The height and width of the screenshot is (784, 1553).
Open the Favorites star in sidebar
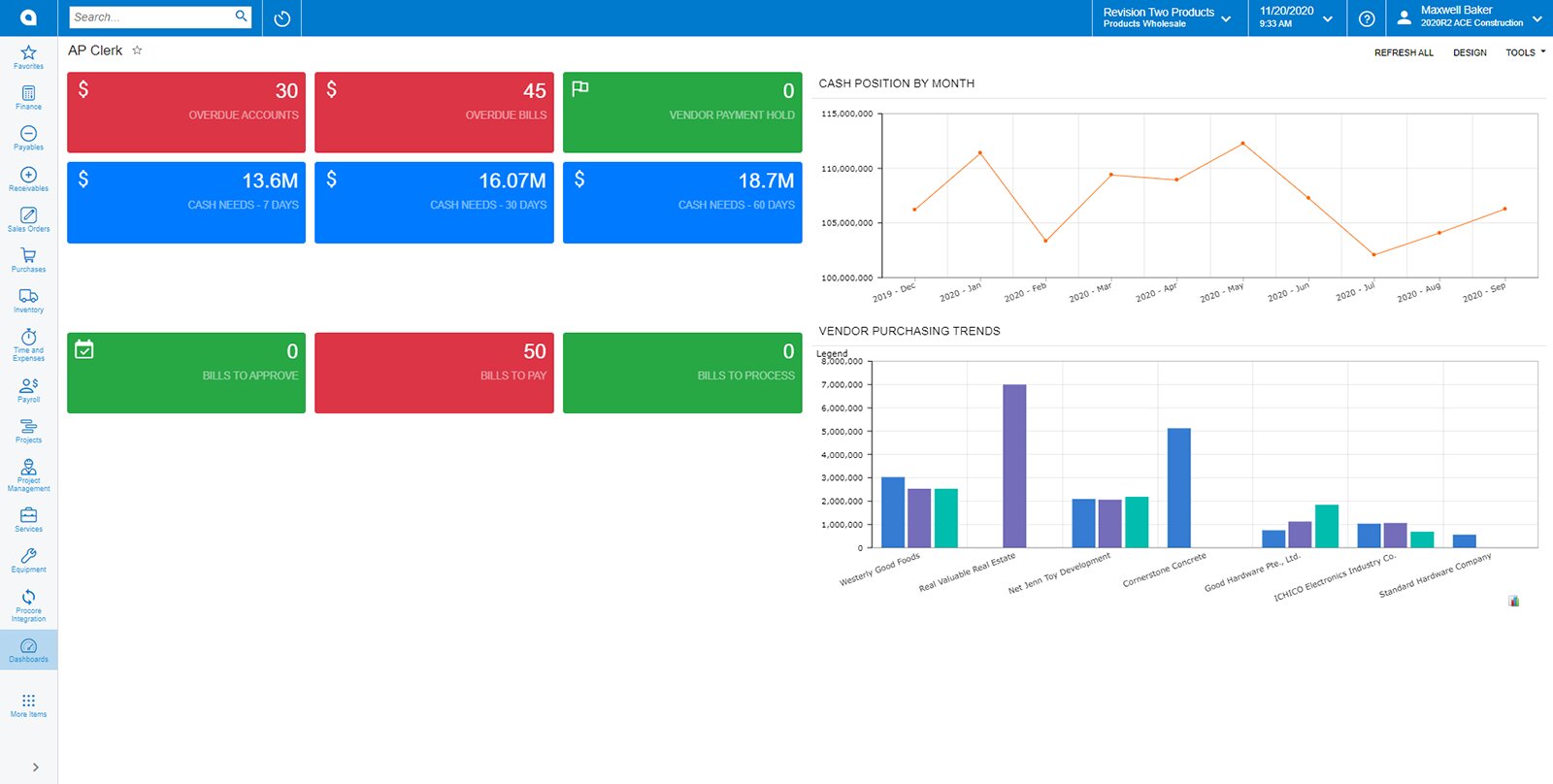pyautogui.click(x=28, y=56)
